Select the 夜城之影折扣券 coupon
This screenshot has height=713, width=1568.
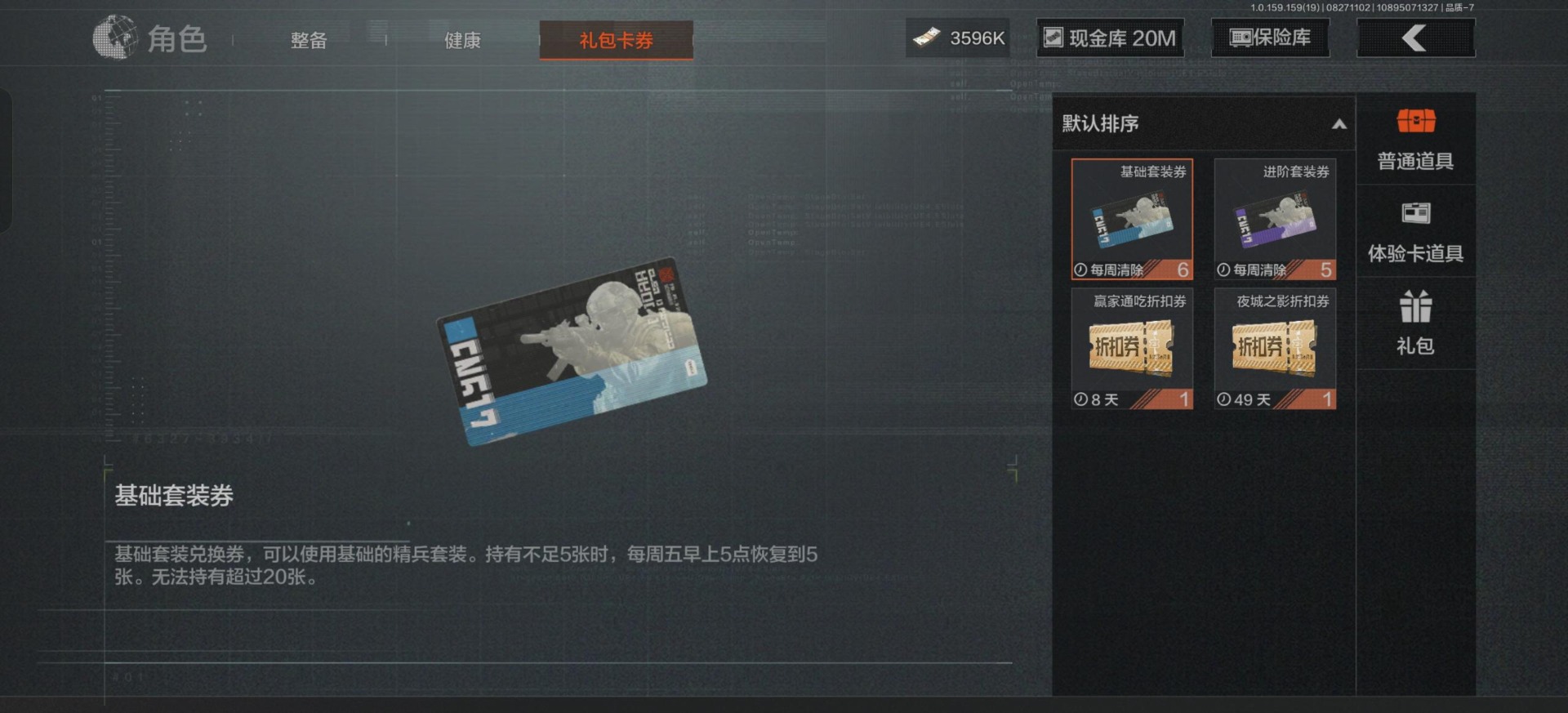(x=1275, y=349)
